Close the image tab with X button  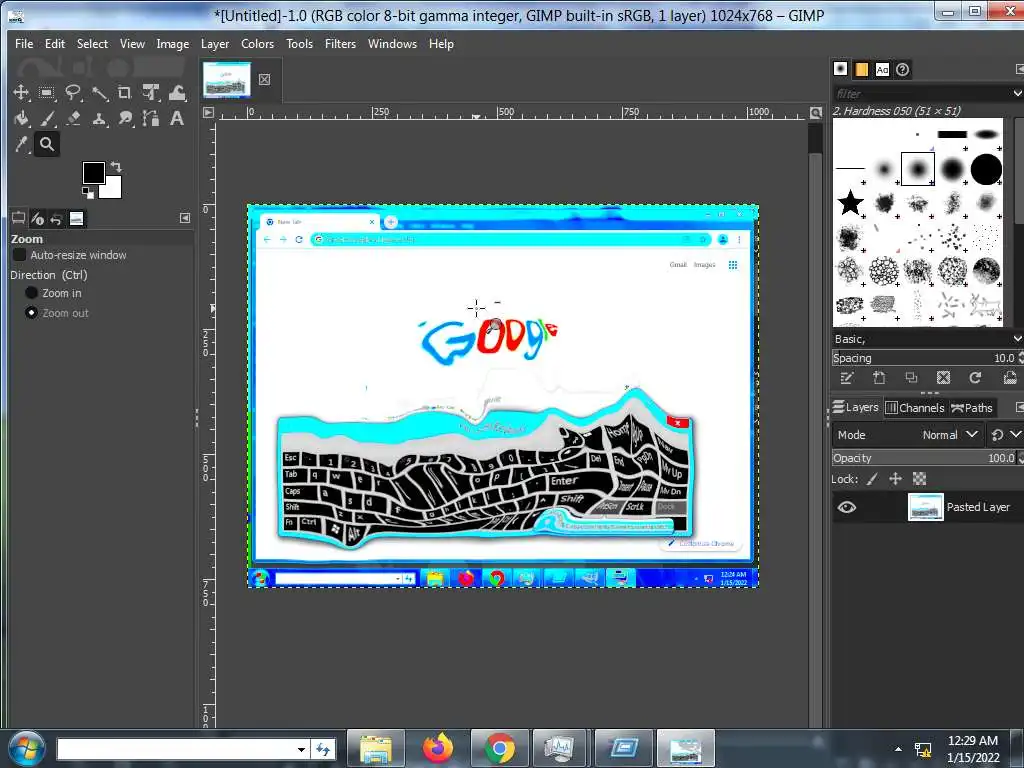coord(264,79)
